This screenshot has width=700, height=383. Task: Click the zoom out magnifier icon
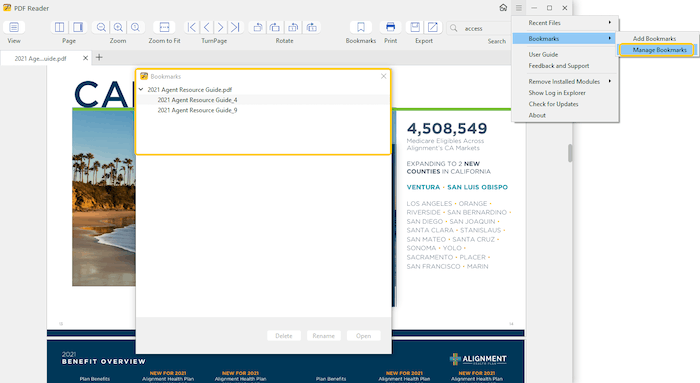click(x=101, y=27)
